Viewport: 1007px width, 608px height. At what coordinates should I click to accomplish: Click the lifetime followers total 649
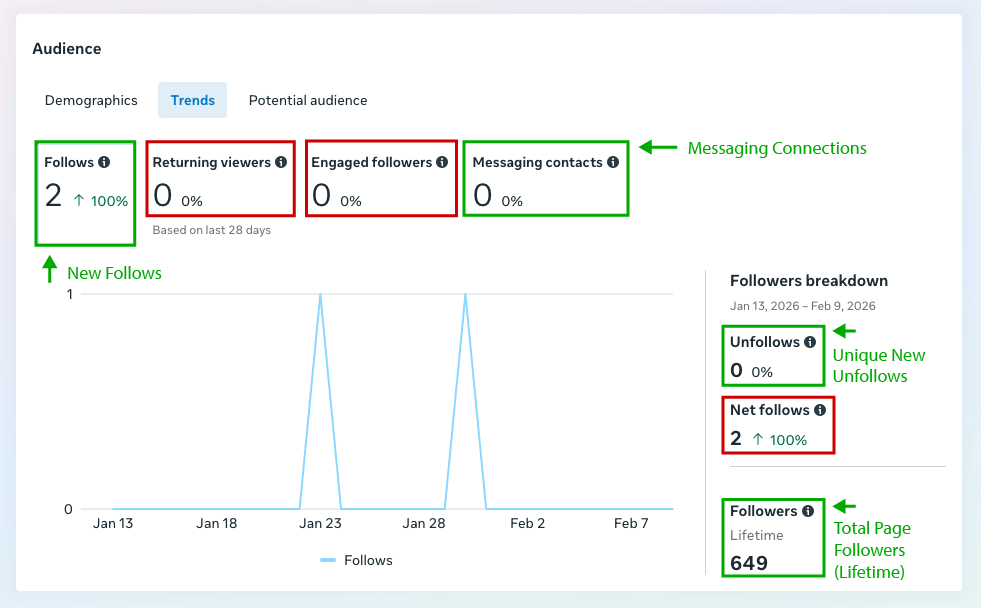coord(749,563)
